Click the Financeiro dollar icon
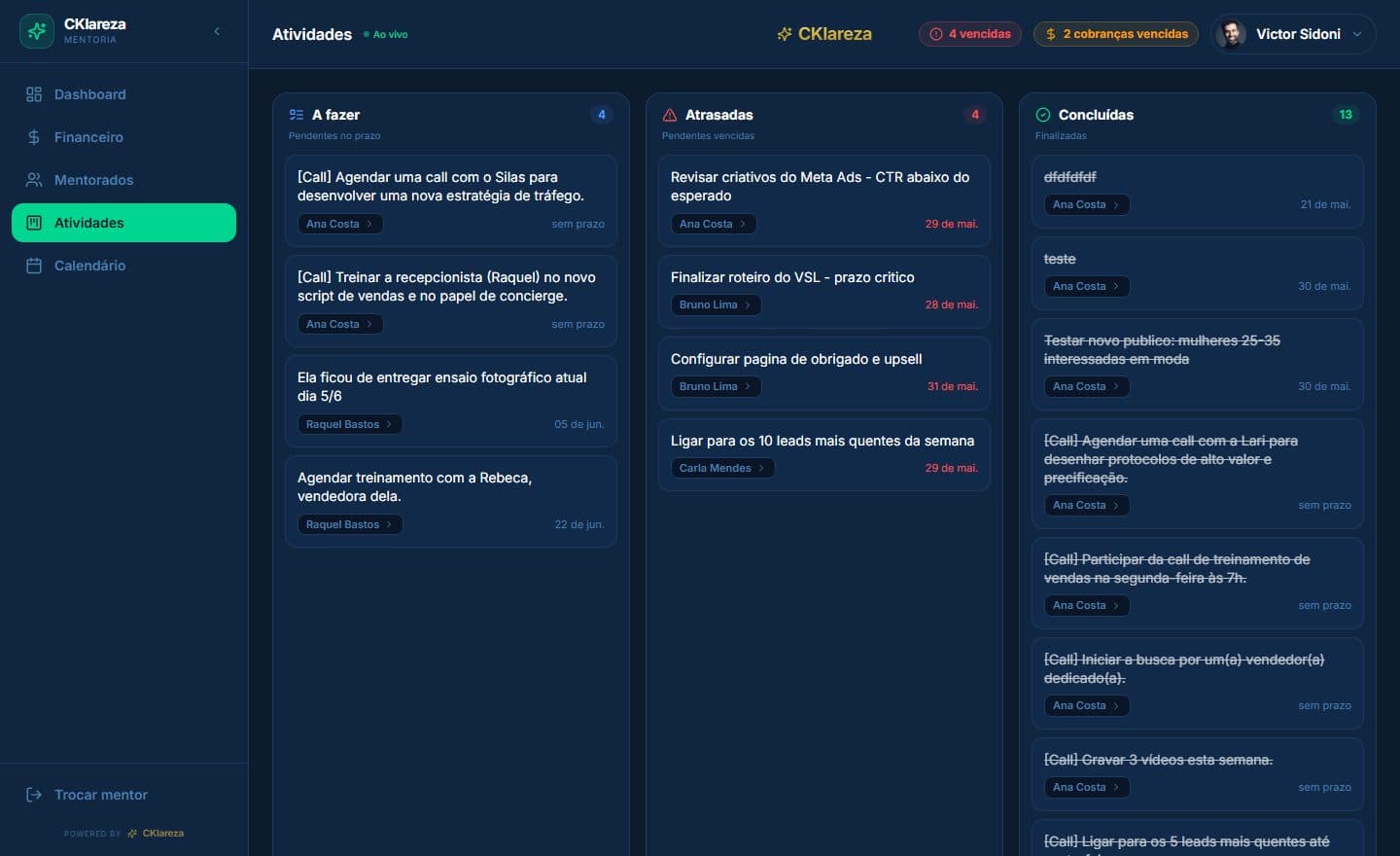This screenshot has height=856, width=1400. [x=34, y=137]
